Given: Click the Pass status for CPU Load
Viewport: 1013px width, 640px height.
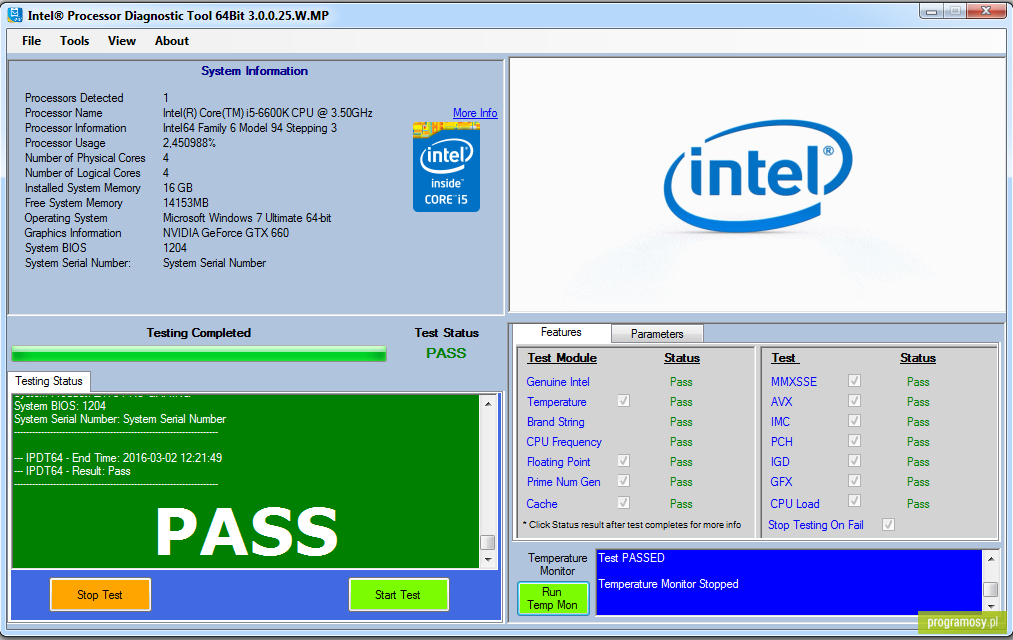Looking at the screenshot, I should coord(918,504).
